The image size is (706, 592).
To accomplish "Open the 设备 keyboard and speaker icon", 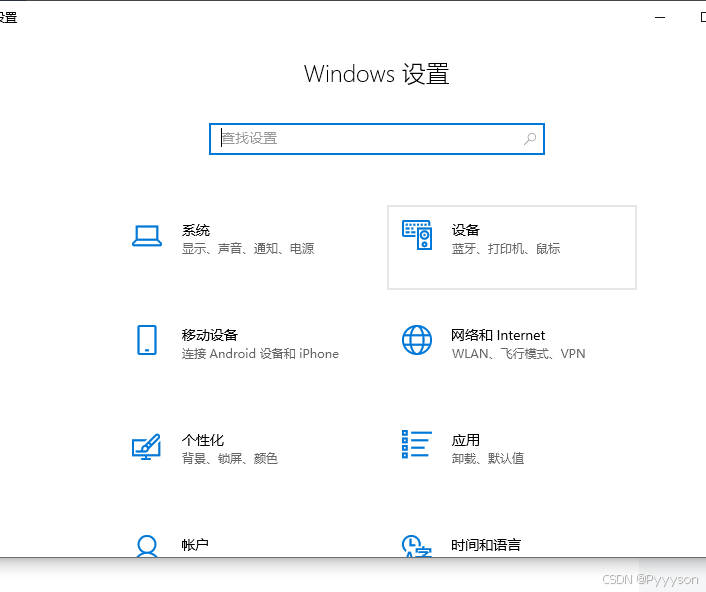I will coord(417,235).
